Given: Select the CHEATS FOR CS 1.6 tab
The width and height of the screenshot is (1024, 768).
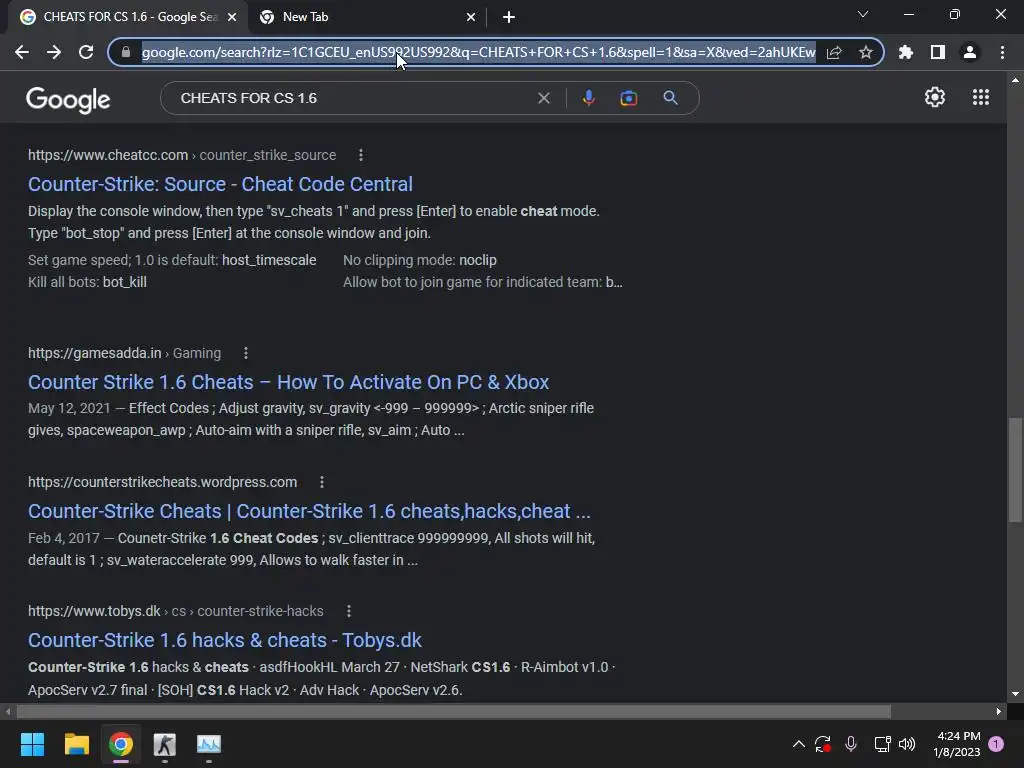Looking at the screenshot, I should (x=128, y=17).
